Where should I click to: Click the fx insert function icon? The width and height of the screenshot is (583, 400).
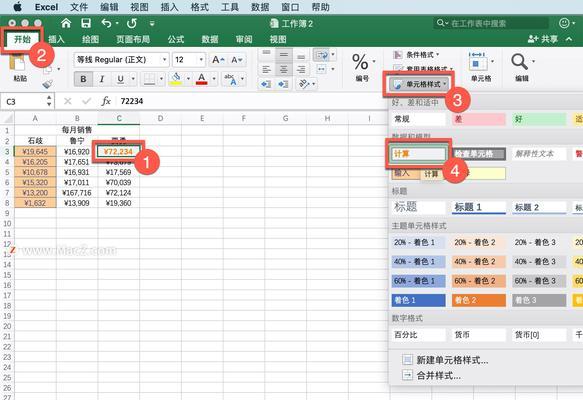coord(106,101)
